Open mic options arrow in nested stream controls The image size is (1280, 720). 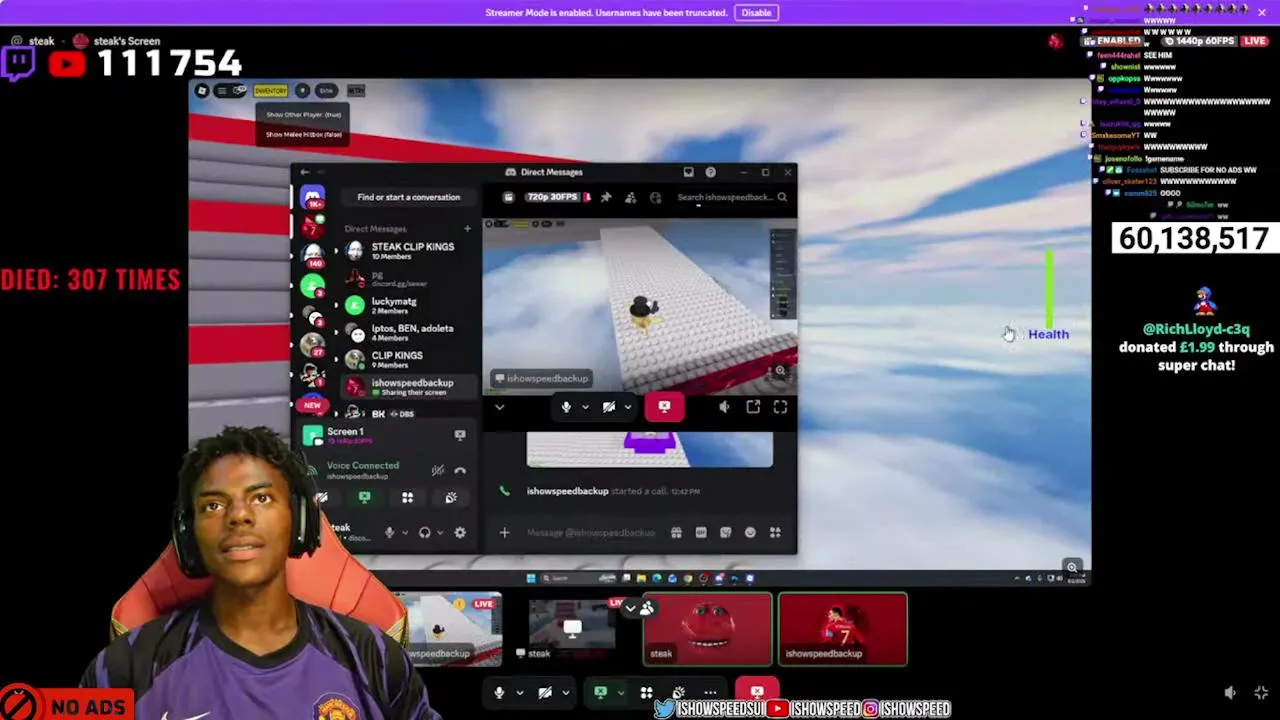(585, 407)
